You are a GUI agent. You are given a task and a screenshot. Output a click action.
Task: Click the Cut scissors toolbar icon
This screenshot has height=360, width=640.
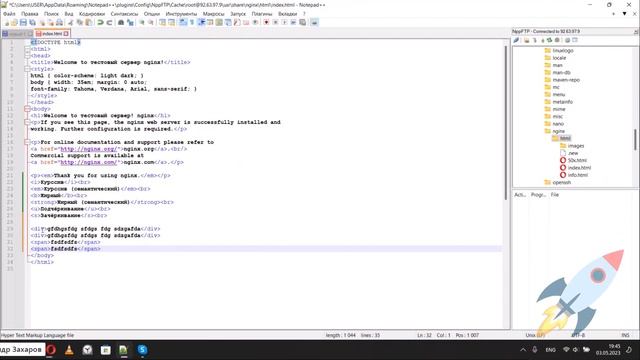(x=70, y=22)
